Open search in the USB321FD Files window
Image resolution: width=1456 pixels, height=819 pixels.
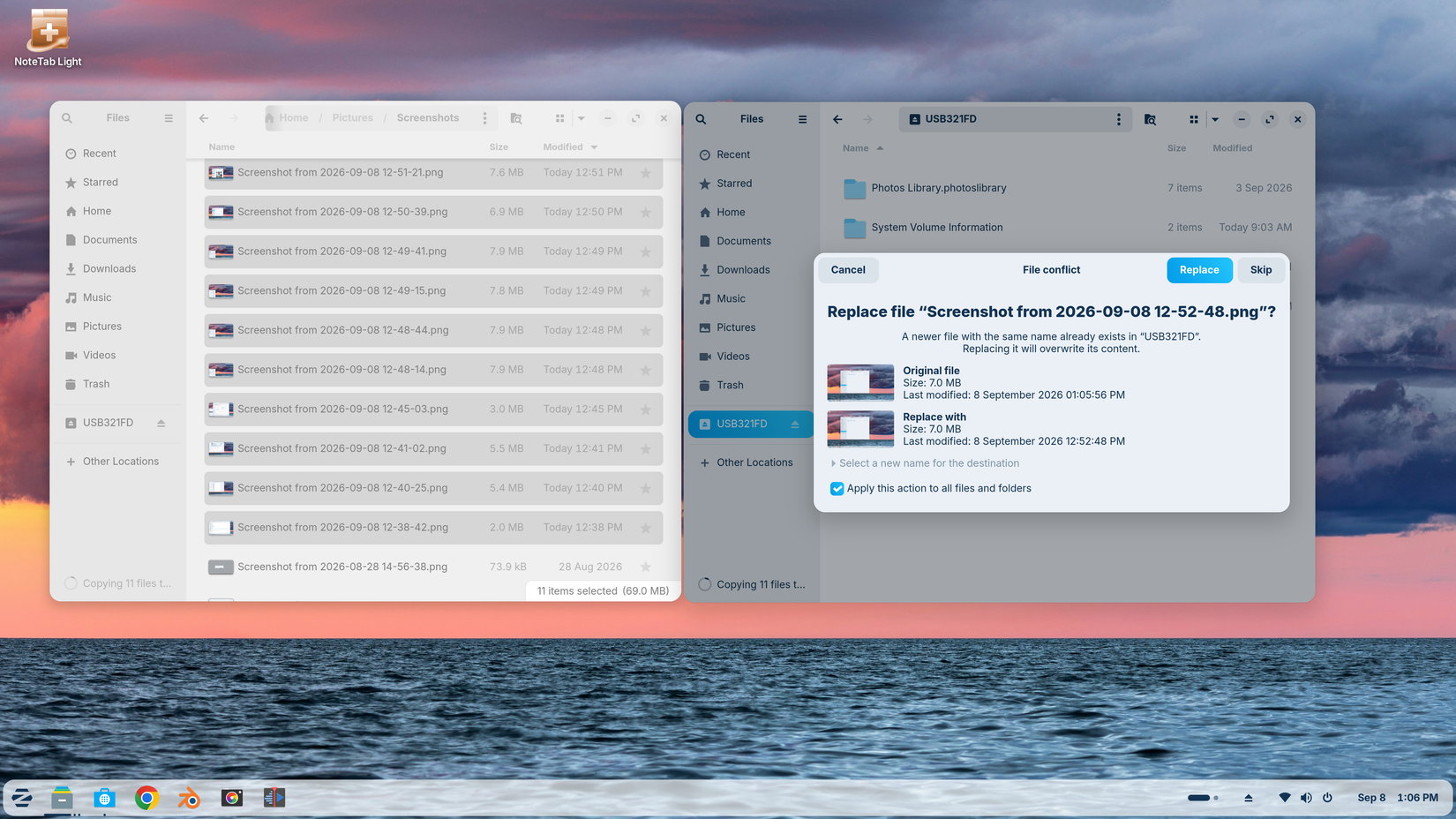(x=702, y=119)
